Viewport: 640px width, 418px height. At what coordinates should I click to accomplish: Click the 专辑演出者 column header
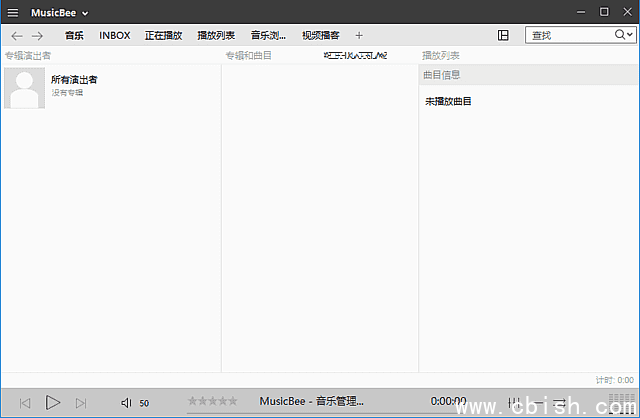pyautogui.click(x=28, y=56)
